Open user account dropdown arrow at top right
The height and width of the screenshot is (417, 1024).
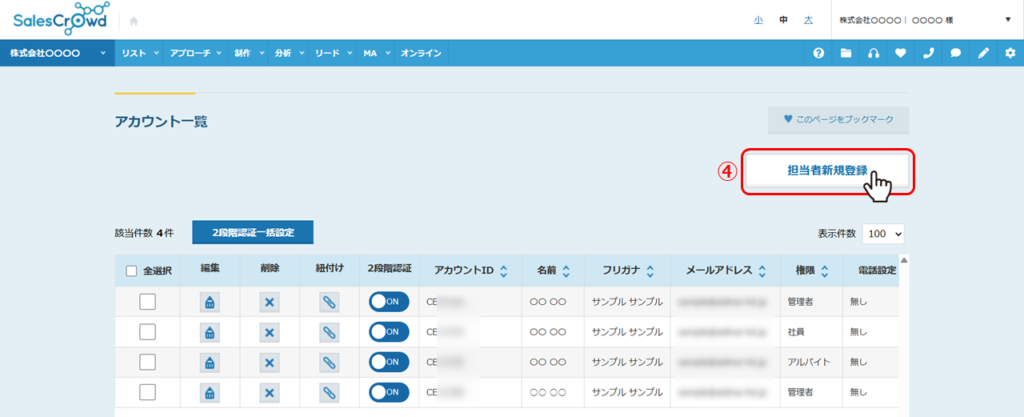(1007, 19)
